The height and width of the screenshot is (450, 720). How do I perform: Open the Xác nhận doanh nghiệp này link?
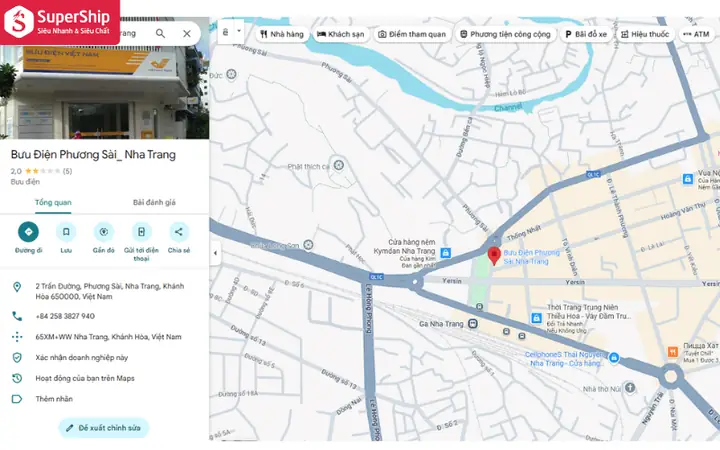click(82, 358)
